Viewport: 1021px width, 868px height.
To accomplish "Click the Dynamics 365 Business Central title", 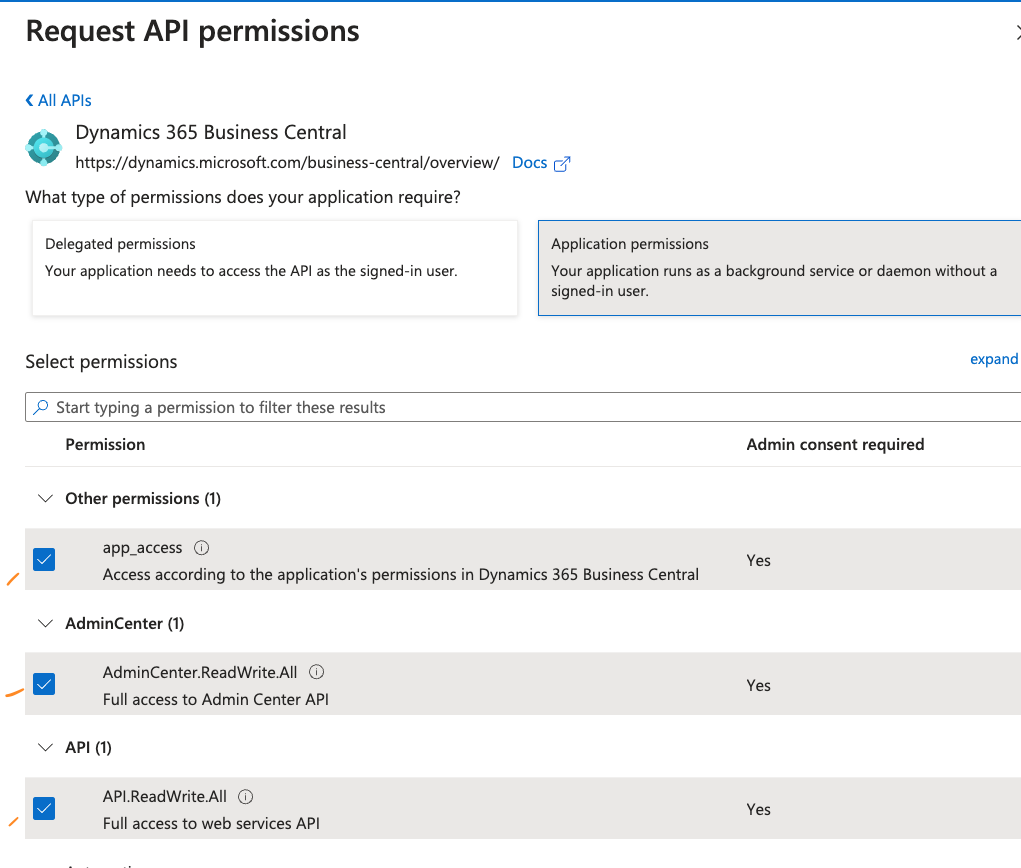I will [211, 132].
